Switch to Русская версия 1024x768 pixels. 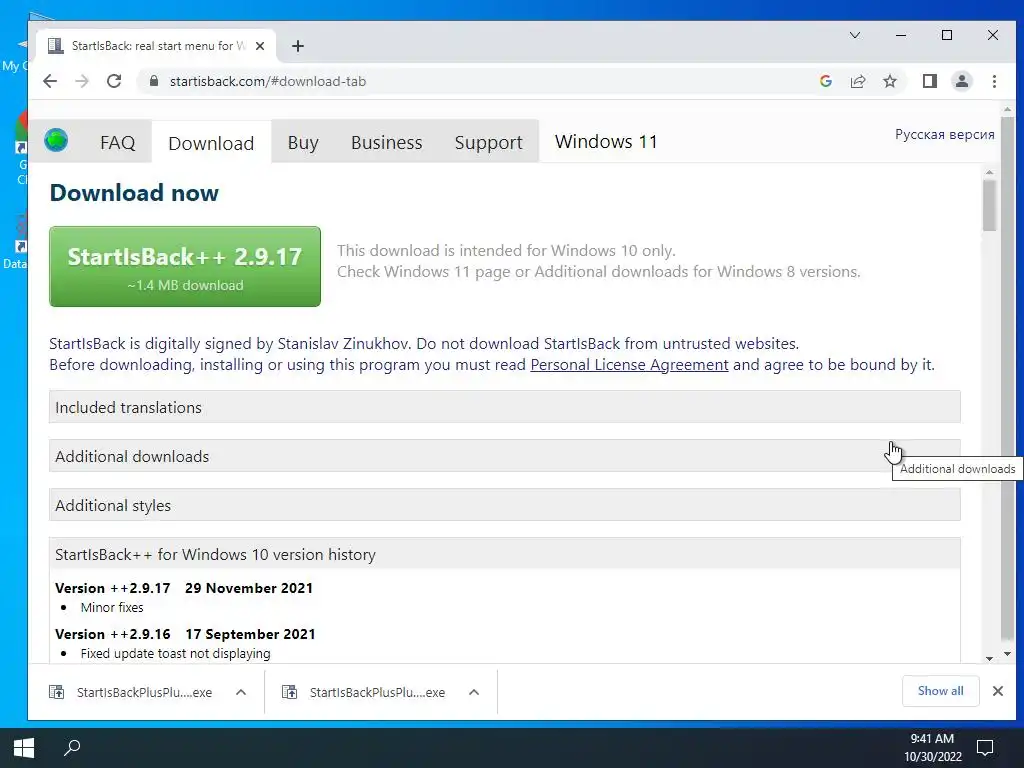[944, 134]
